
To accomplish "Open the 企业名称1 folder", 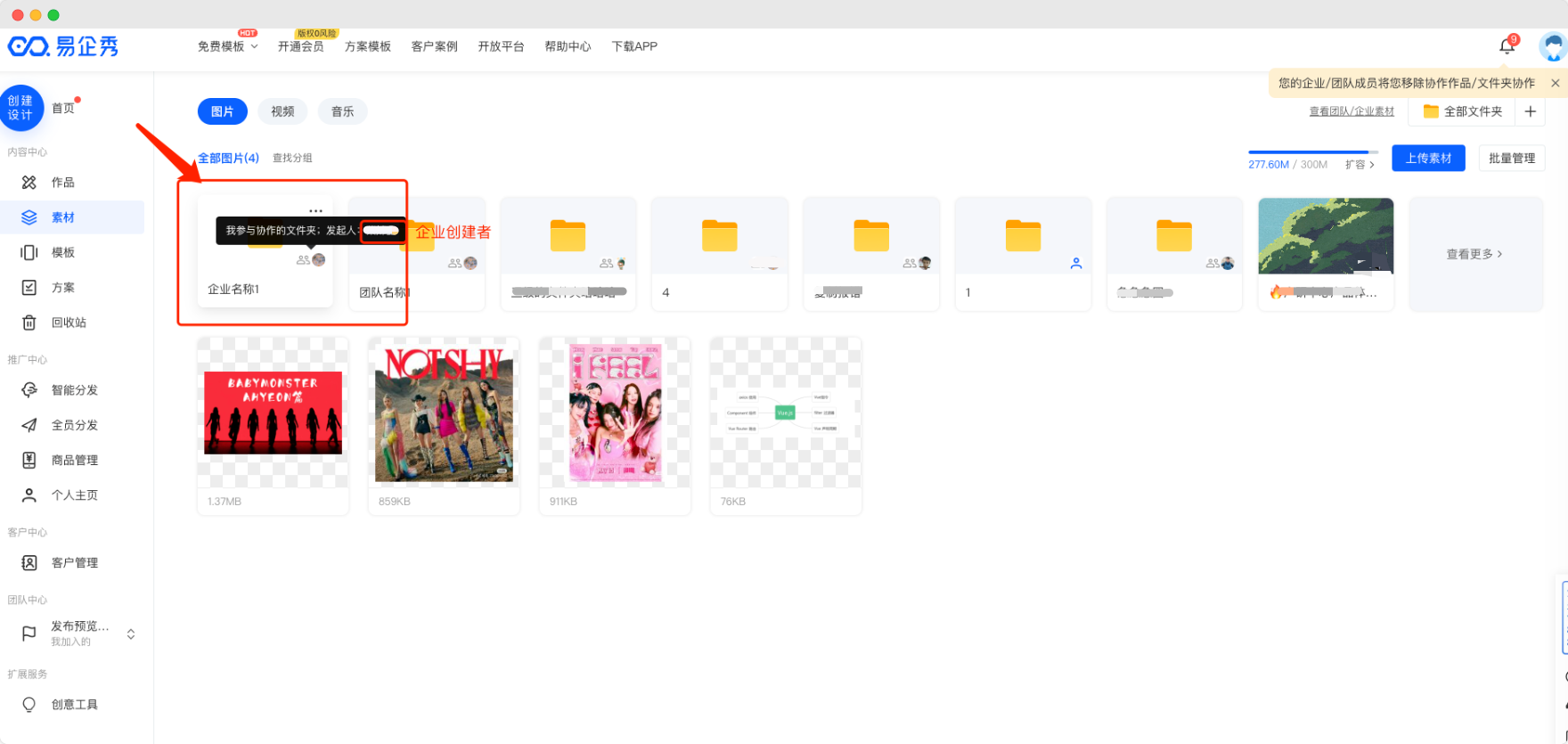I will coord(265,253).
